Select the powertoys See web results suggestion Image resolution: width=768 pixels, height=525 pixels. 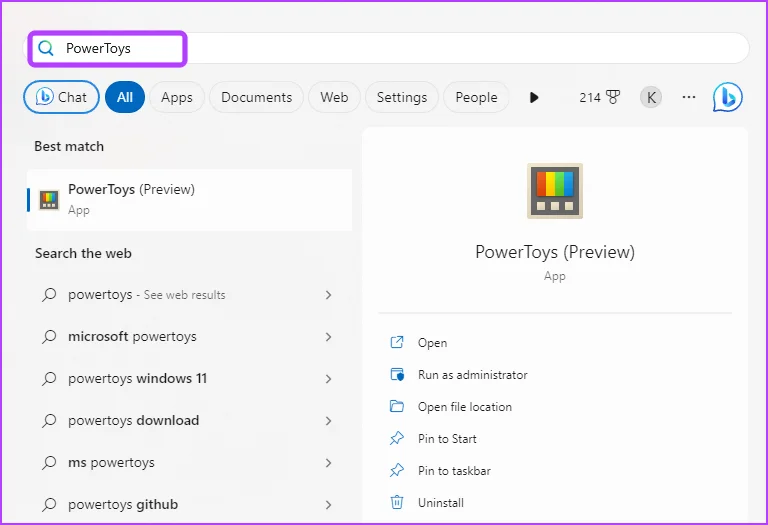click(190, 295)
